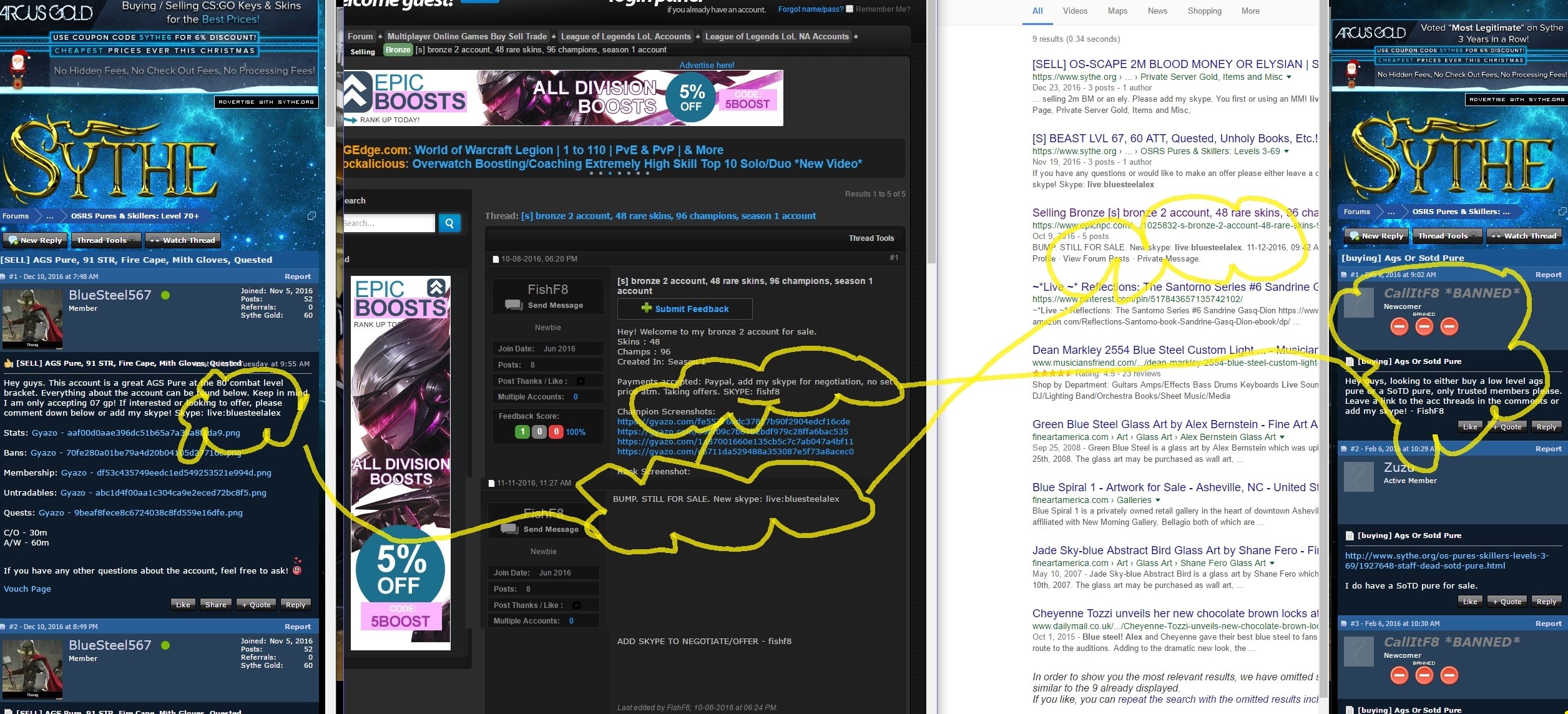This screenshot has width=1568, height=714.
Task: Click Share under BlueSteel567's first post
Action: pos(215,605)
